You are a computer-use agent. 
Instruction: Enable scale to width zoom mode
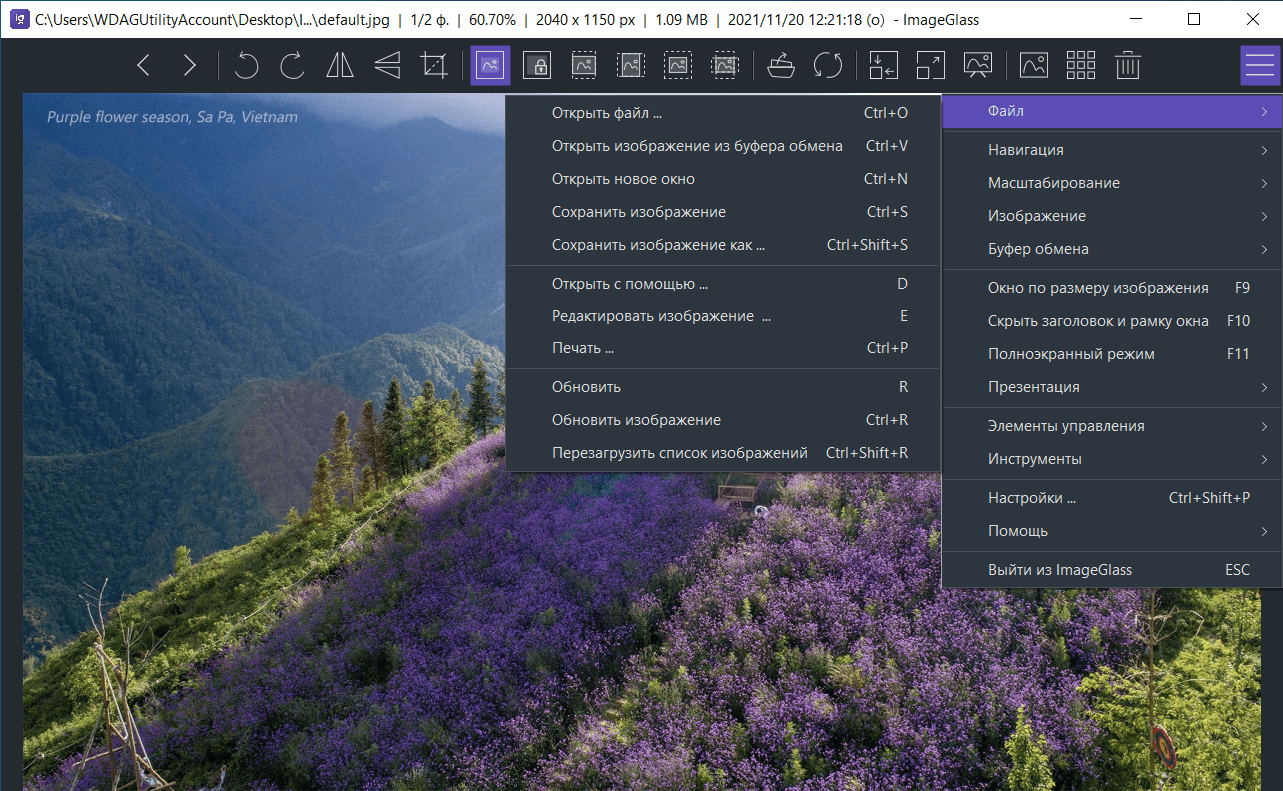point(584,66)
